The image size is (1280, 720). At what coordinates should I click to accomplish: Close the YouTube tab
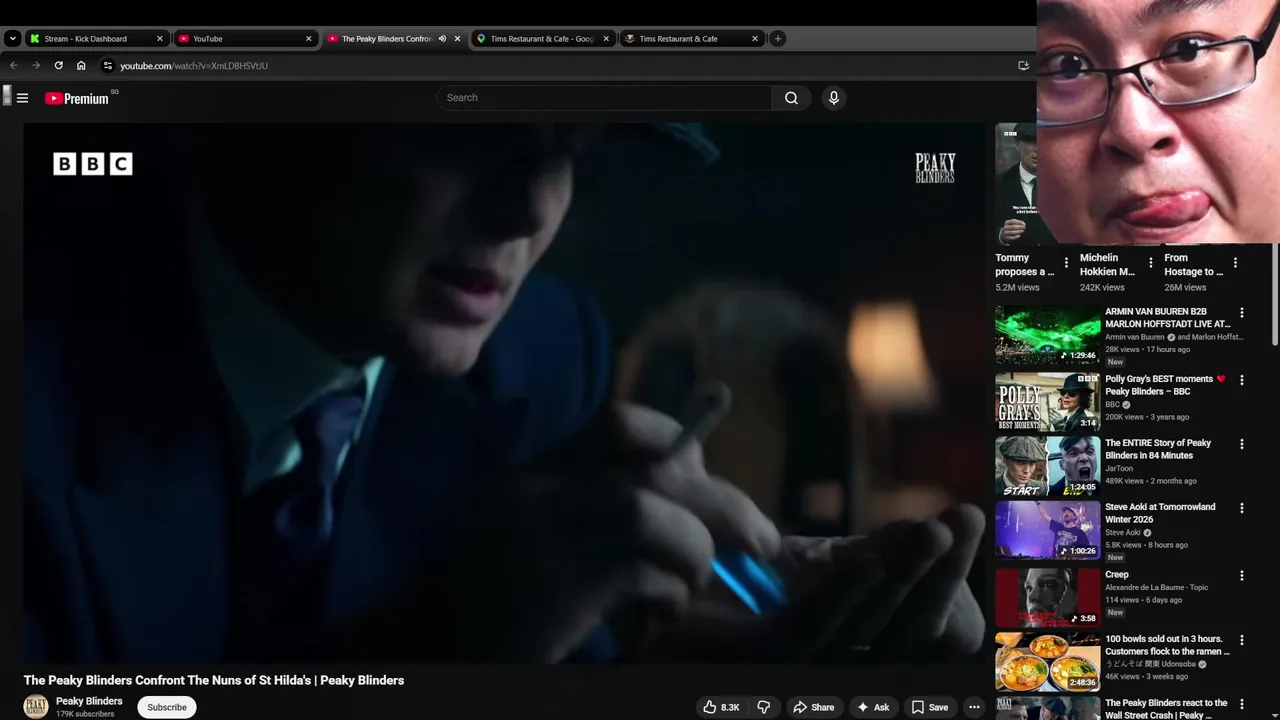308,39
